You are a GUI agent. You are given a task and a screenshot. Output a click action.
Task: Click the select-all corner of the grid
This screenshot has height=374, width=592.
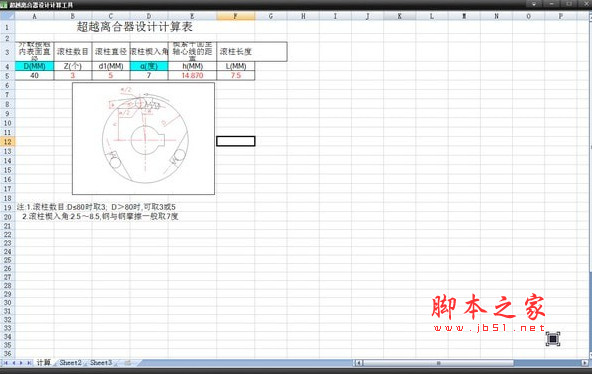(8, 16)
